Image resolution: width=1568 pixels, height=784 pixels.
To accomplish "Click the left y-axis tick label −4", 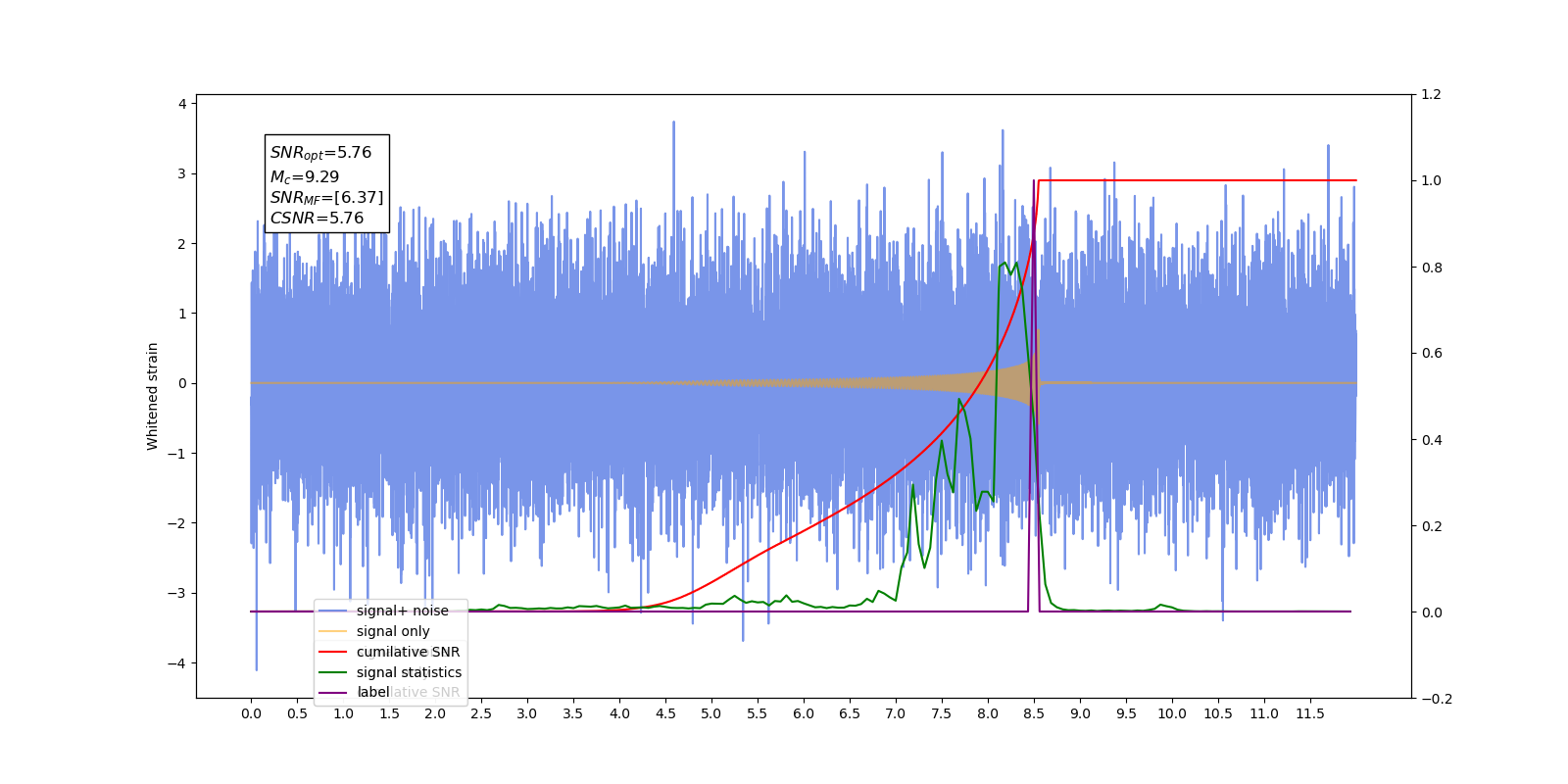I will pyautogui.click(x=176, y=663).
